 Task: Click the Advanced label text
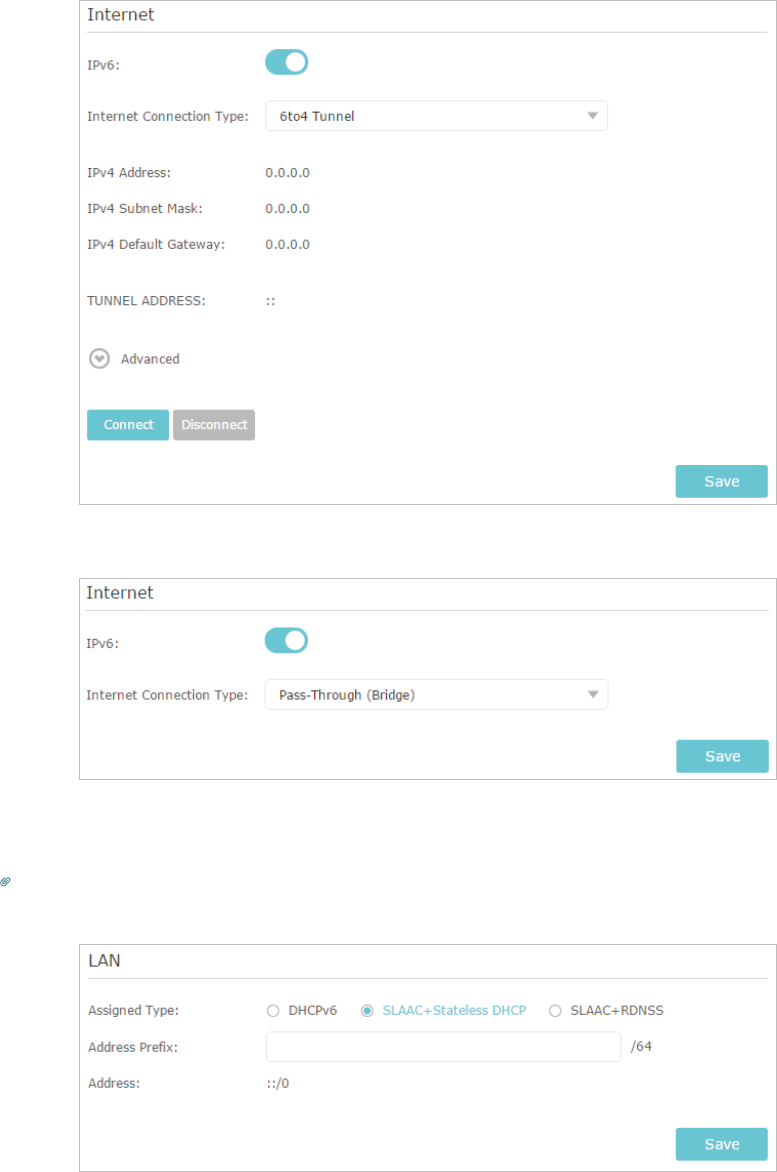[150, 359]
